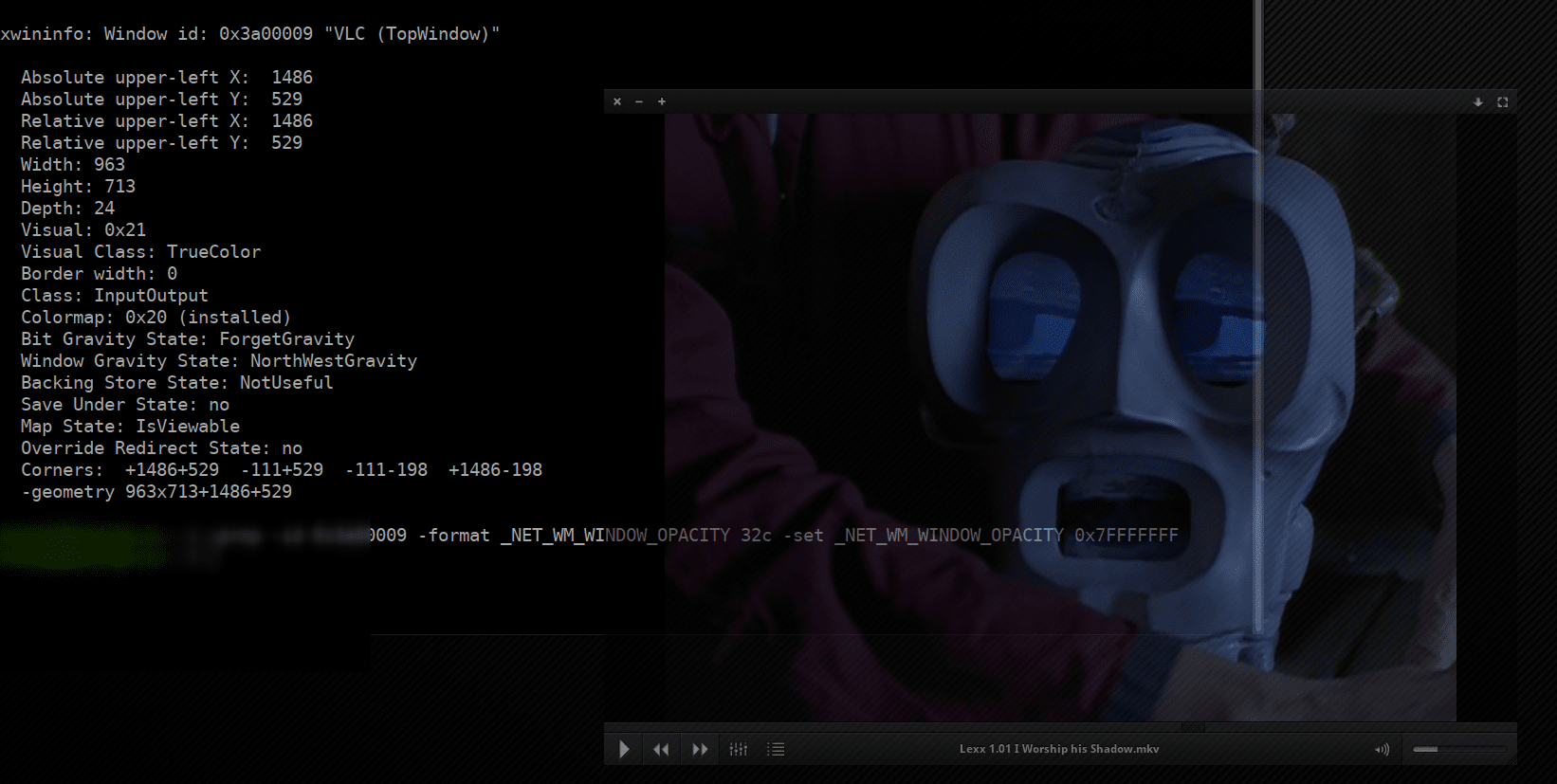
Task: Click the 'Absolute upper-left X: 1486' line
Action: pyautogui.click(x=167, y=78)
